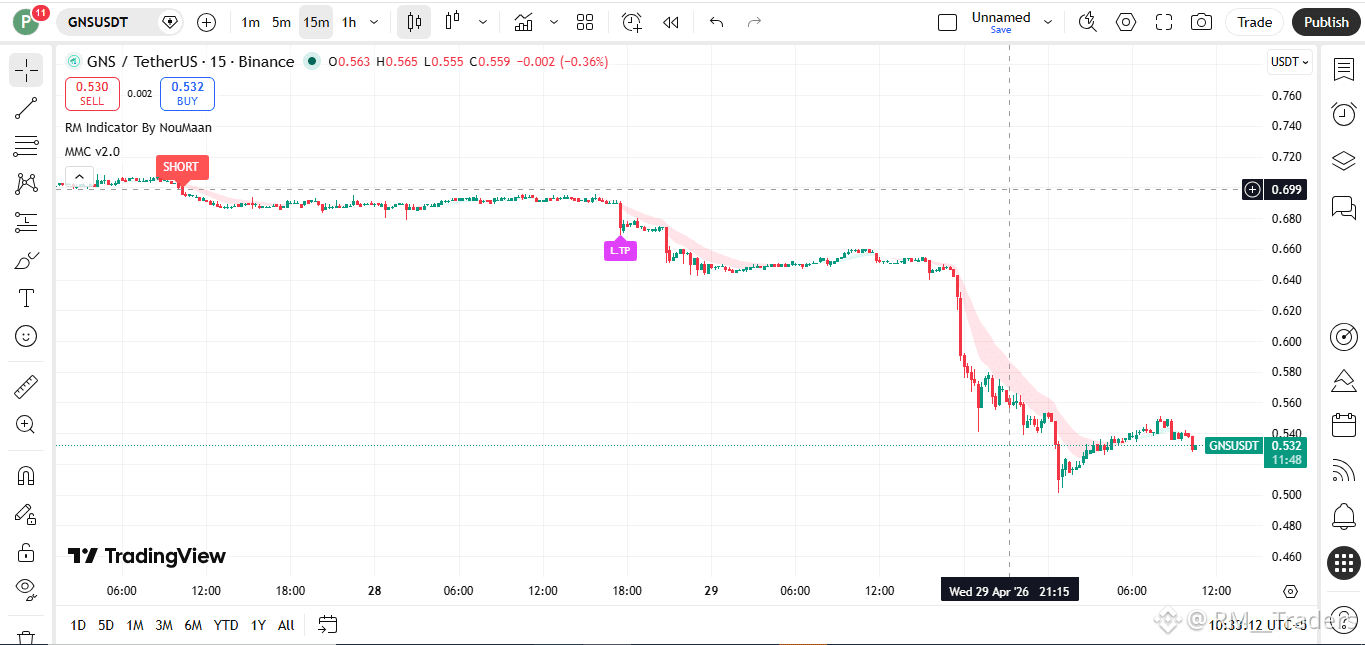
Task: Open the calendar panel
Action: pos(1344,425)
